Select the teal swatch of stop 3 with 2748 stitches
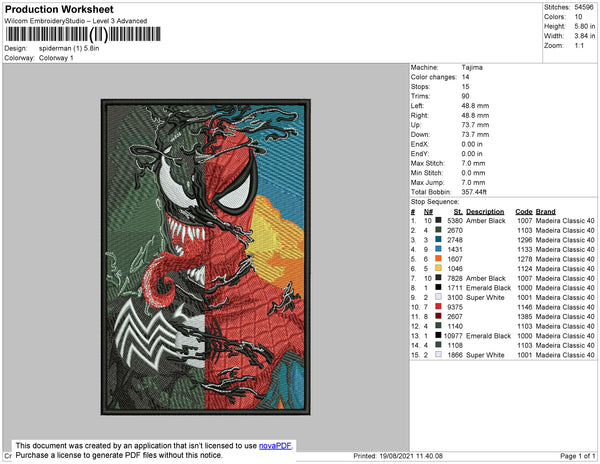600x464 pixels. [x=438, y=239]
